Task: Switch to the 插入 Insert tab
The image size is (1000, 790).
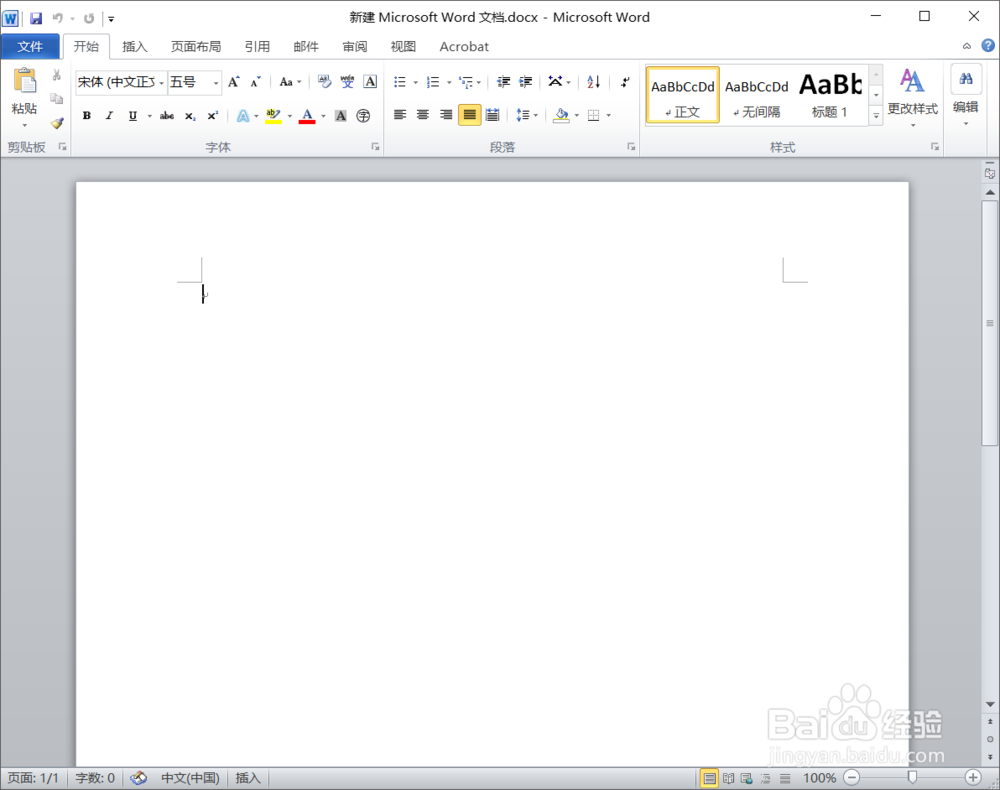Action: (x=135, y=47)
